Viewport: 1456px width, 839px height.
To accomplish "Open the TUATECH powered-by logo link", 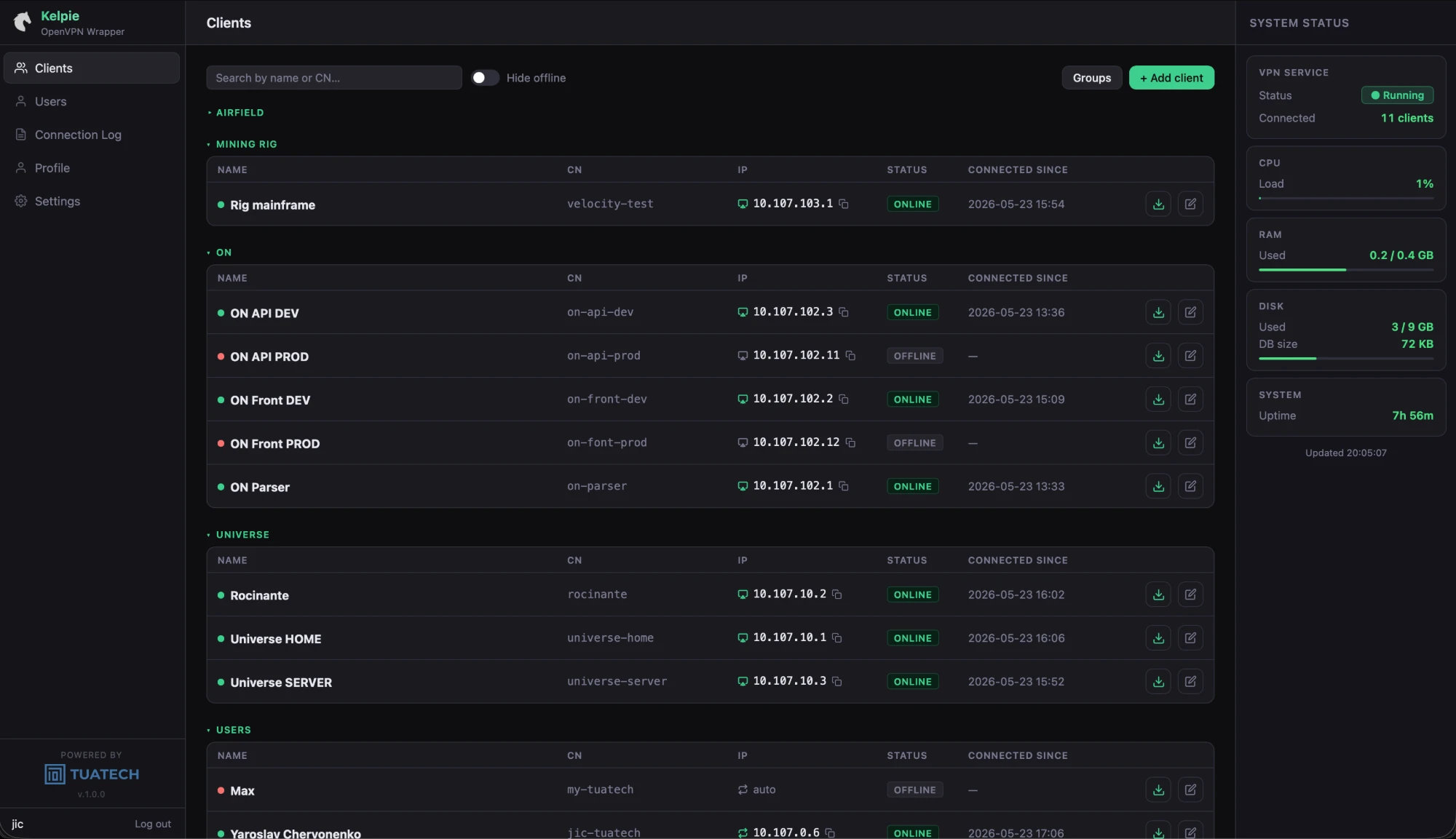I will (92, 774).
